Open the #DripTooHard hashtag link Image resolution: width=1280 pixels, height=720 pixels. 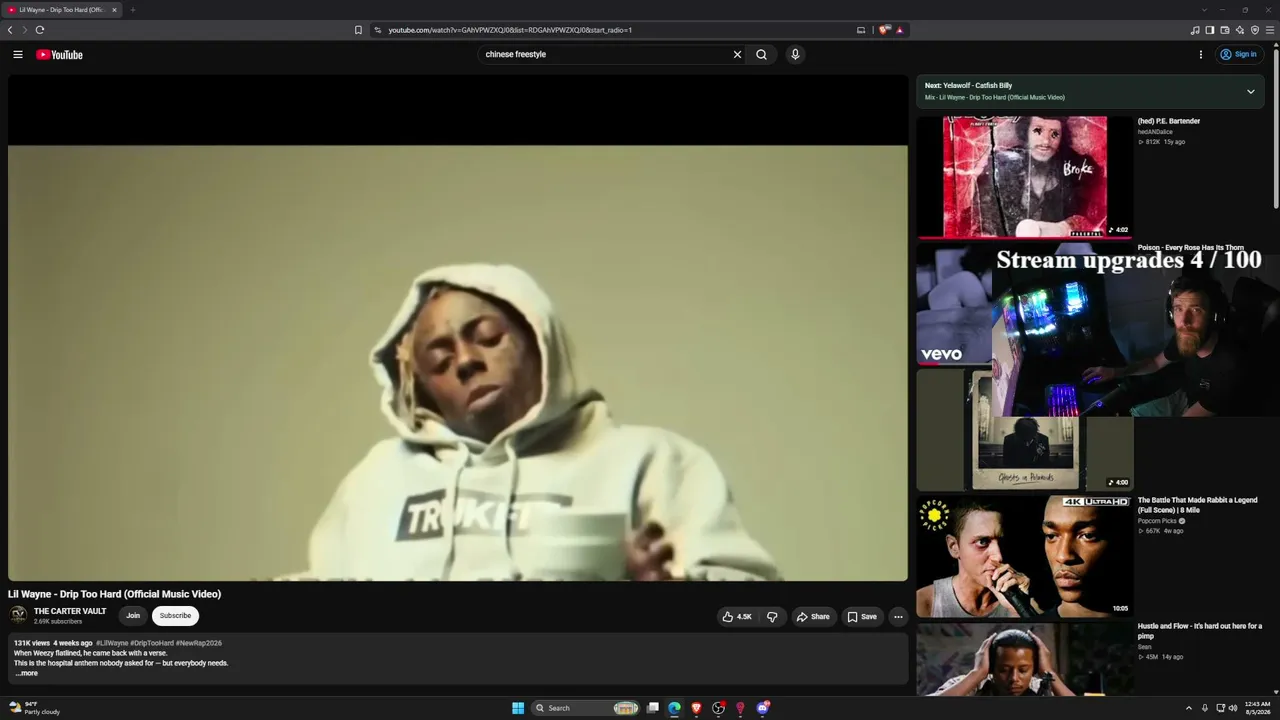point(152,643)
